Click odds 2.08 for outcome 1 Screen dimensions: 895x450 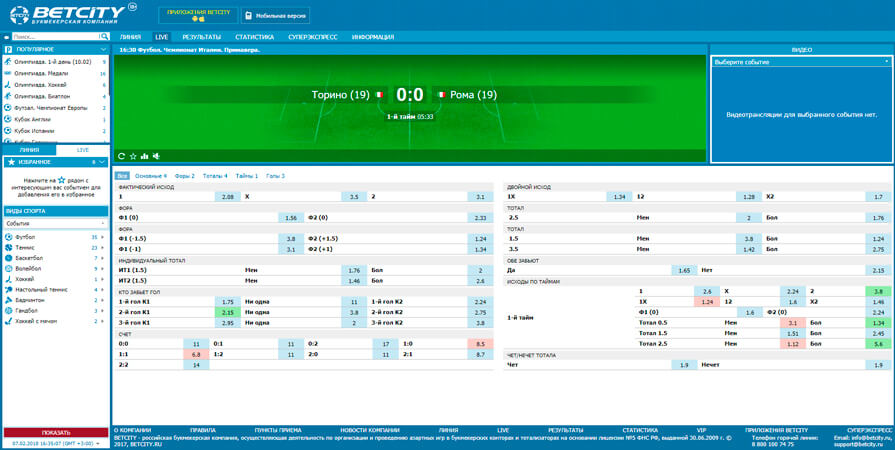(x=228, y=196)
